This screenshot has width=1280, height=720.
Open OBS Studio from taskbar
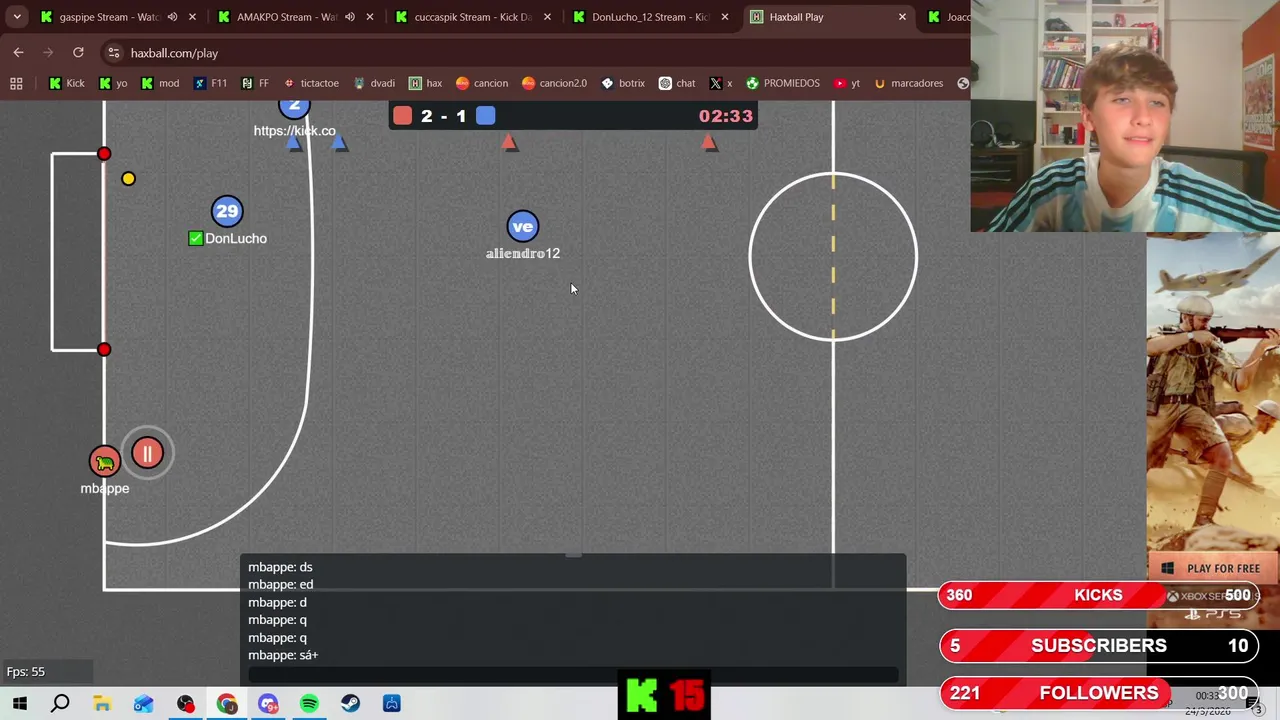(x=185, y=703)
